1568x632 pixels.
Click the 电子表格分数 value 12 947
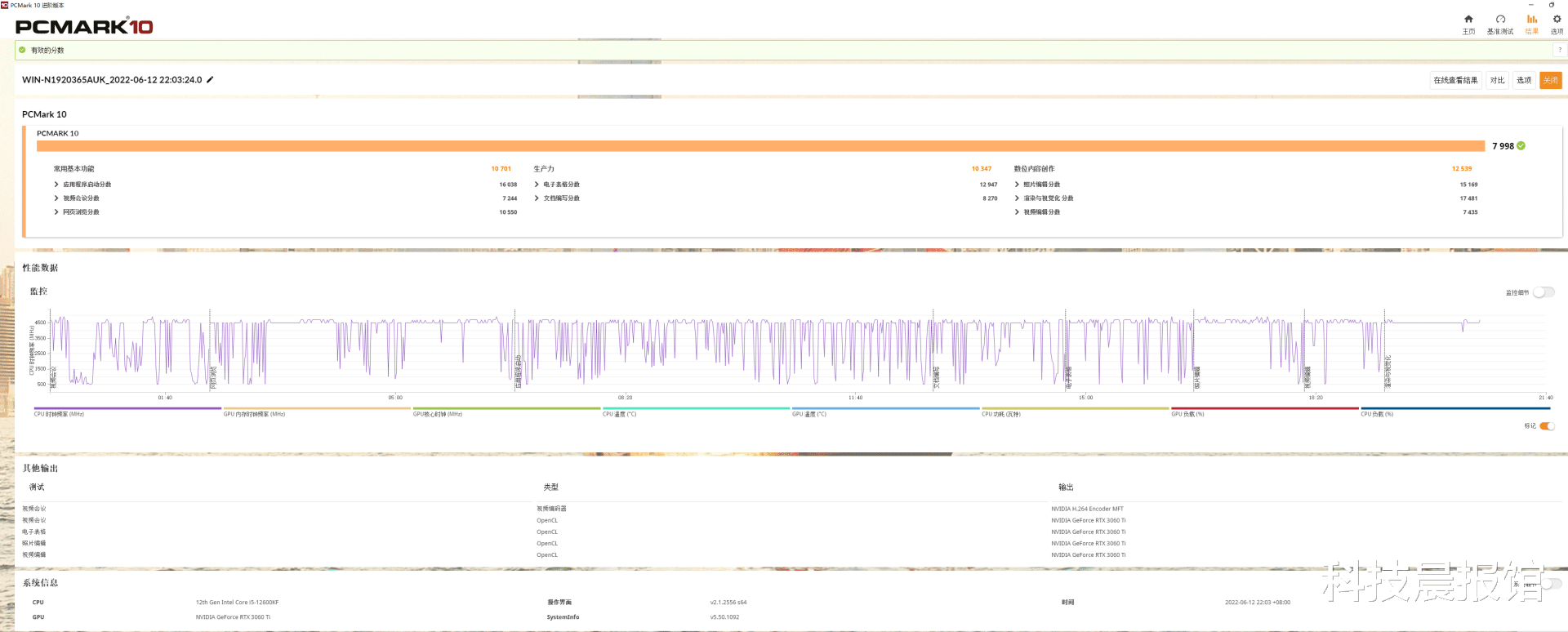988,185
